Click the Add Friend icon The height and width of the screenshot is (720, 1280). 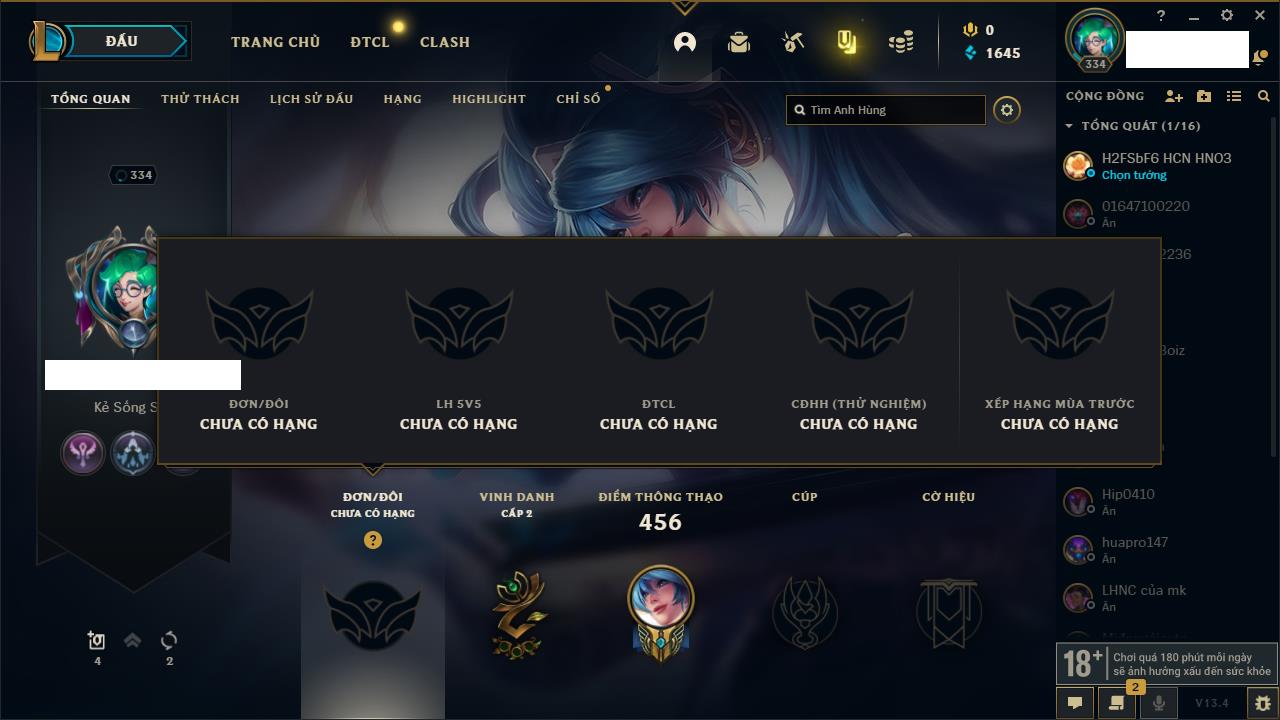click(x=1174, y=96)
